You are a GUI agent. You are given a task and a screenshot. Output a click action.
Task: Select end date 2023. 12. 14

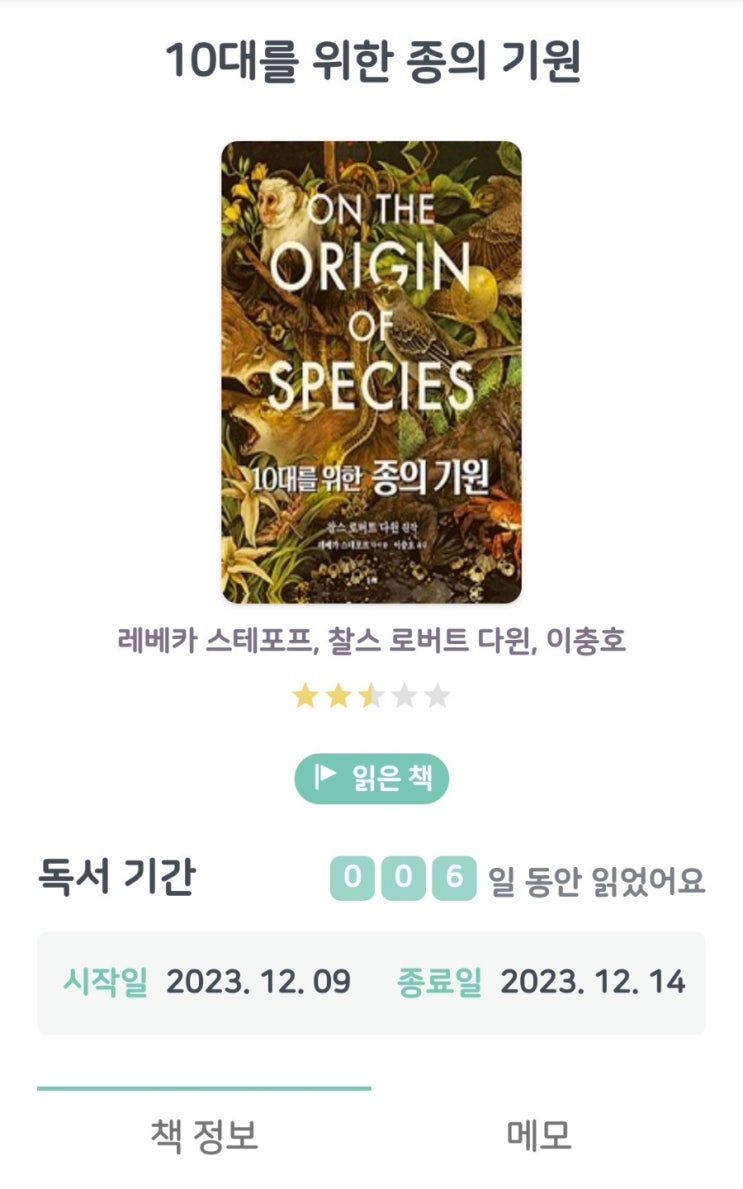pos(592,982)
